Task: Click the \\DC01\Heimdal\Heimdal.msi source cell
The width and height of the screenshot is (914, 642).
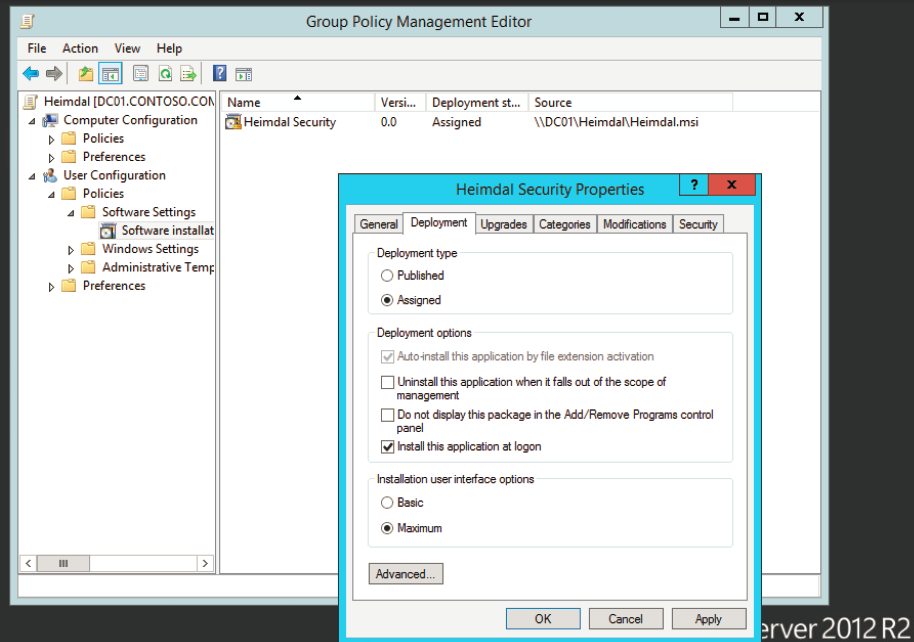Action: [616, 122]
